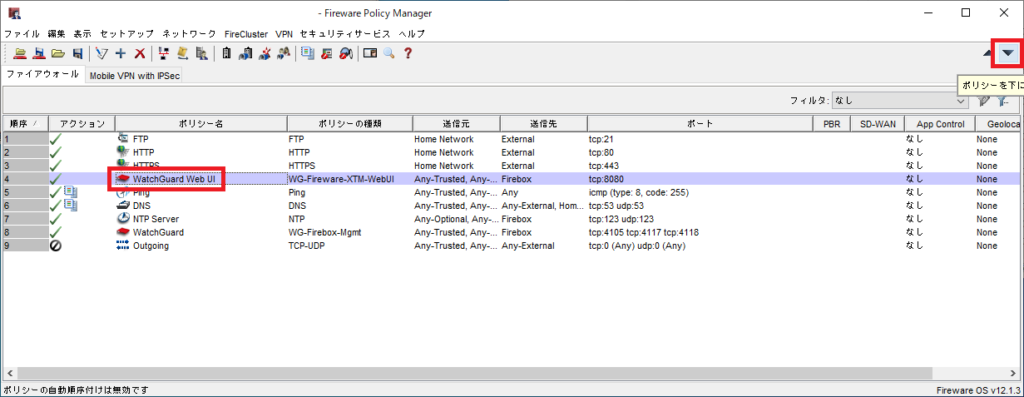Sort by the ポリシーの種類 column header
Image resolution: width=1024 pixels, height=397 pixels.
(350, 123)
